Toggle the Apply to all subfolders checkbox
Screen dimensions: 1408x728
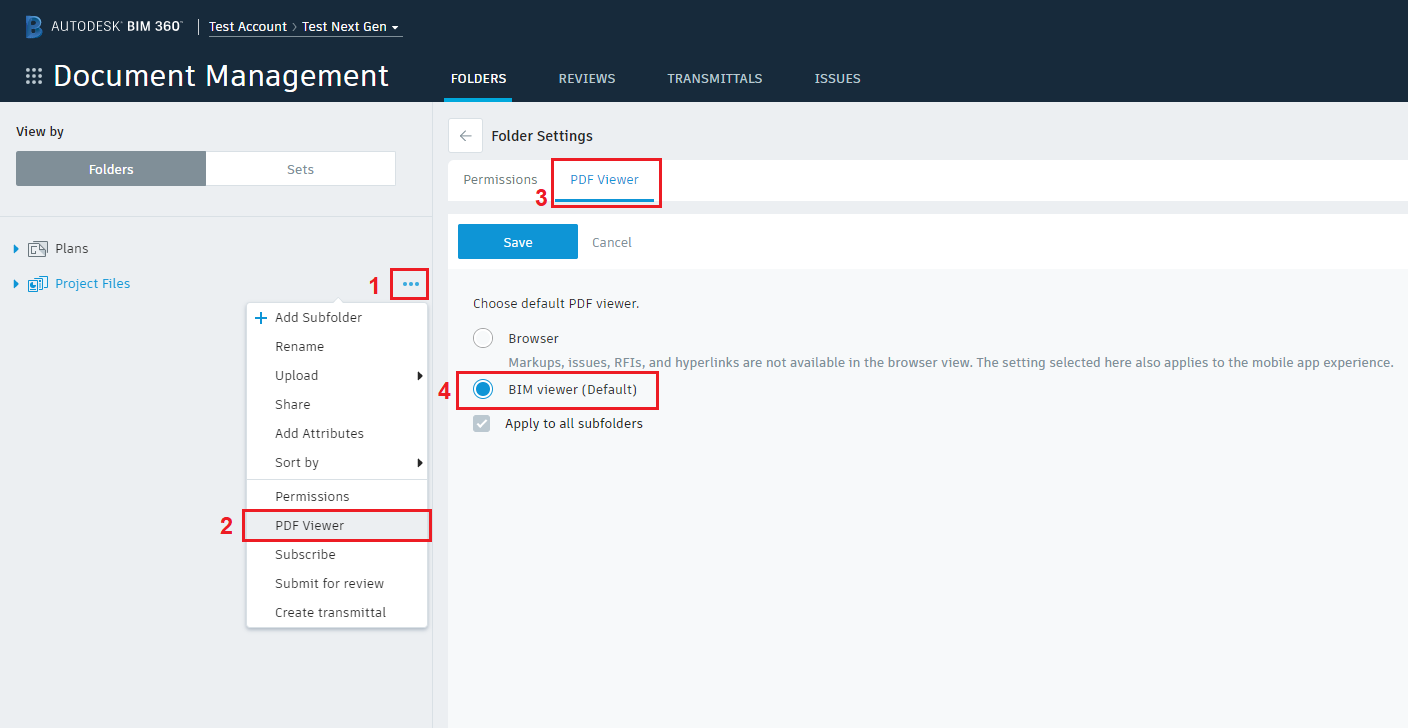point(482,424)
